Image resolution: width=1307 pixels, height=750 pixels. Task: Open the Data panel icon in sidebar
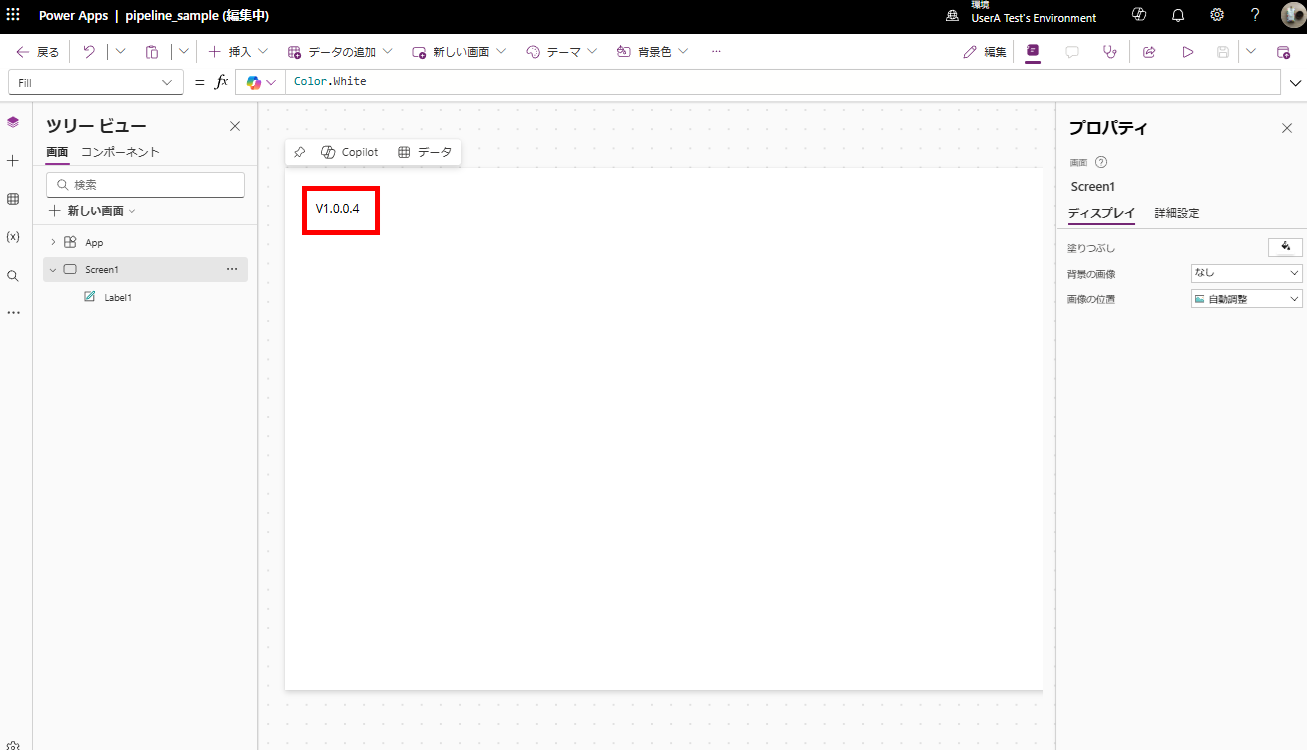tap(13, 198)
